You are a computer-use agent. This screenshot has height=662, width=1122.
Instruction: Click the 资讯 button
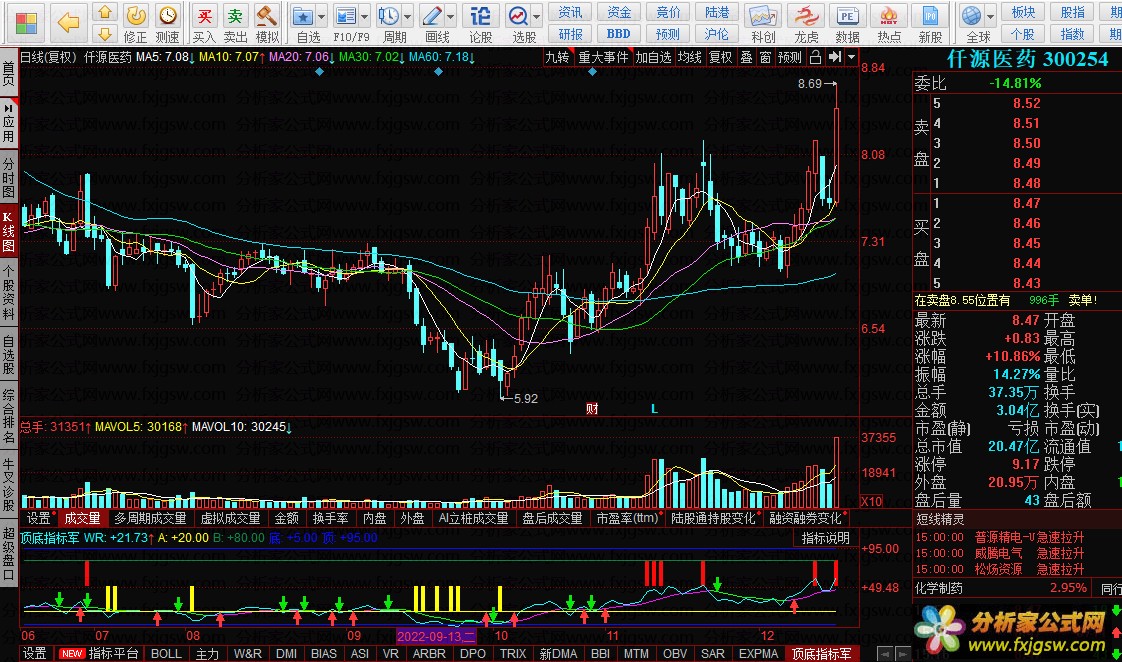click(x=570, y=12)
